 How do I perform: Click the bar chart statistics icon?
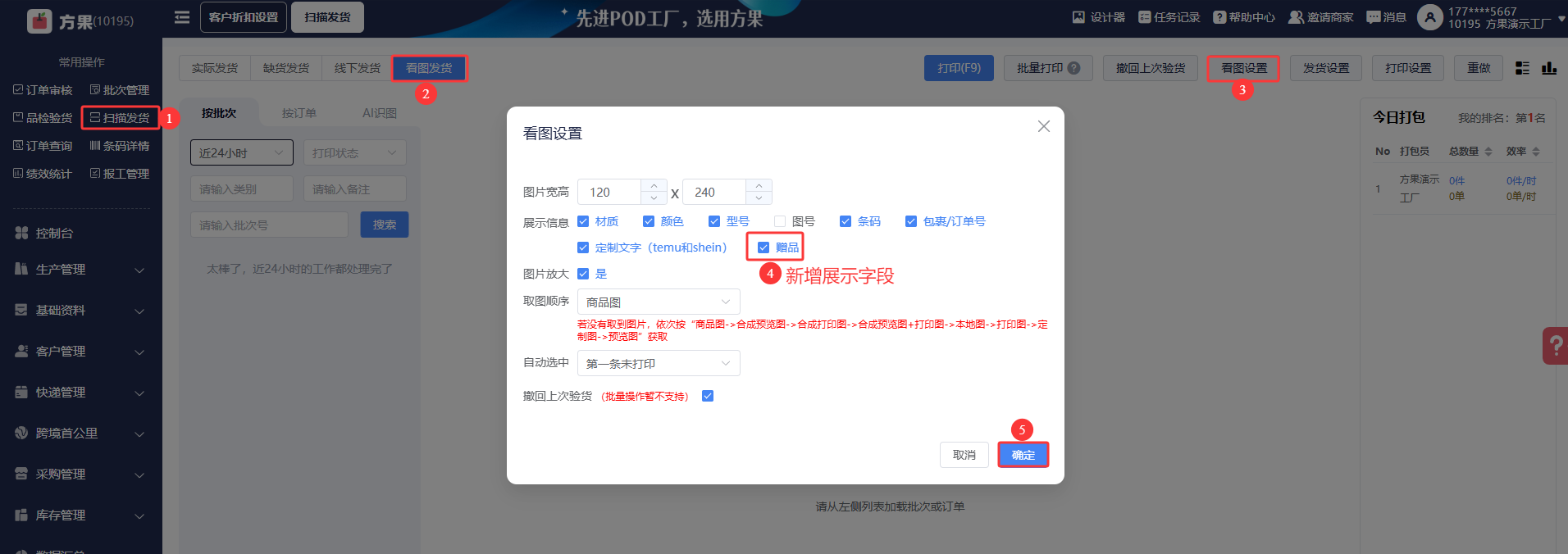pos(1549,68)
